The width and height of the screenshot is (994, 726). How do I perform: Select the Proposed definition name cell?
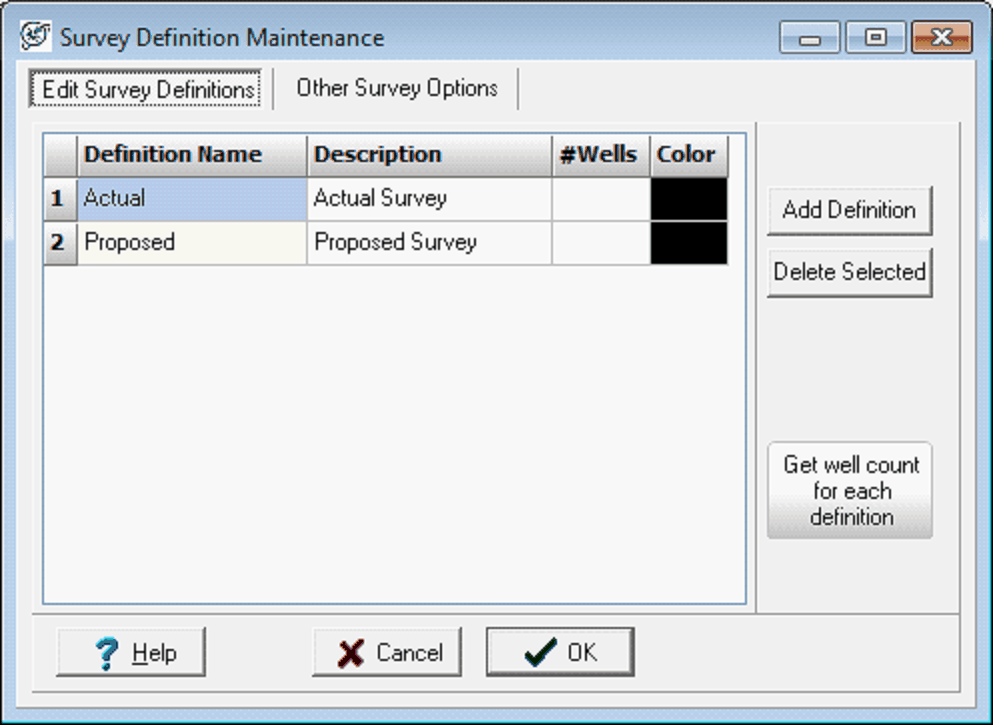192,243
